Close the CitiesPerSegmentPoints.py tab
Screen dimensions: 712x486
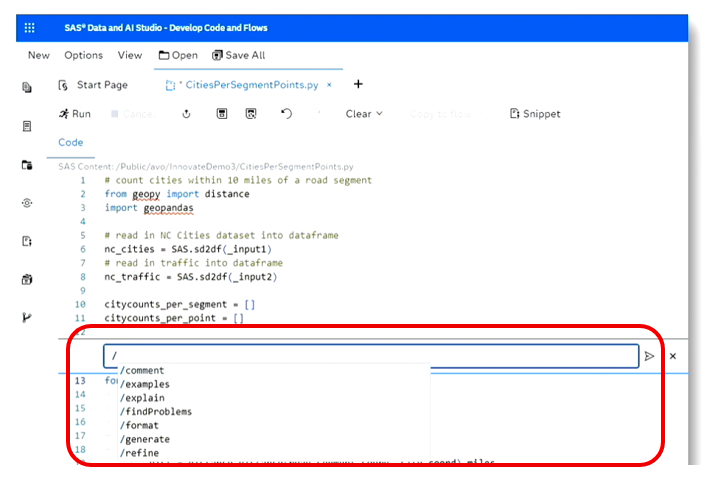329,84
